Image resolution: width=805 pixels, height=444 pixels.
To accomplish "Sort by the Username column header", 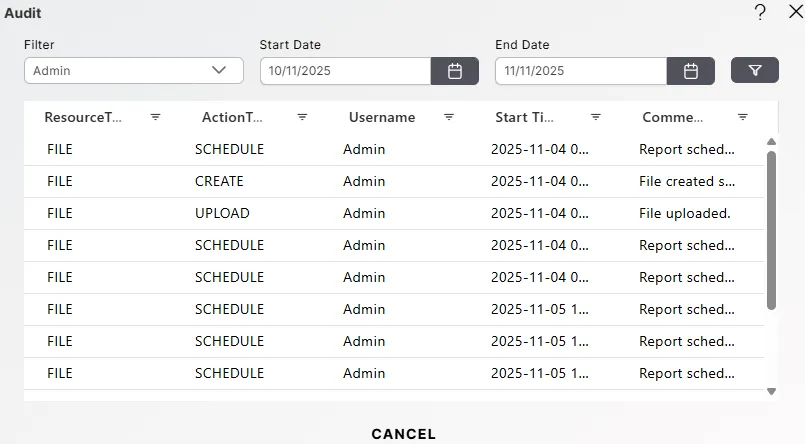I will [382, 117].
